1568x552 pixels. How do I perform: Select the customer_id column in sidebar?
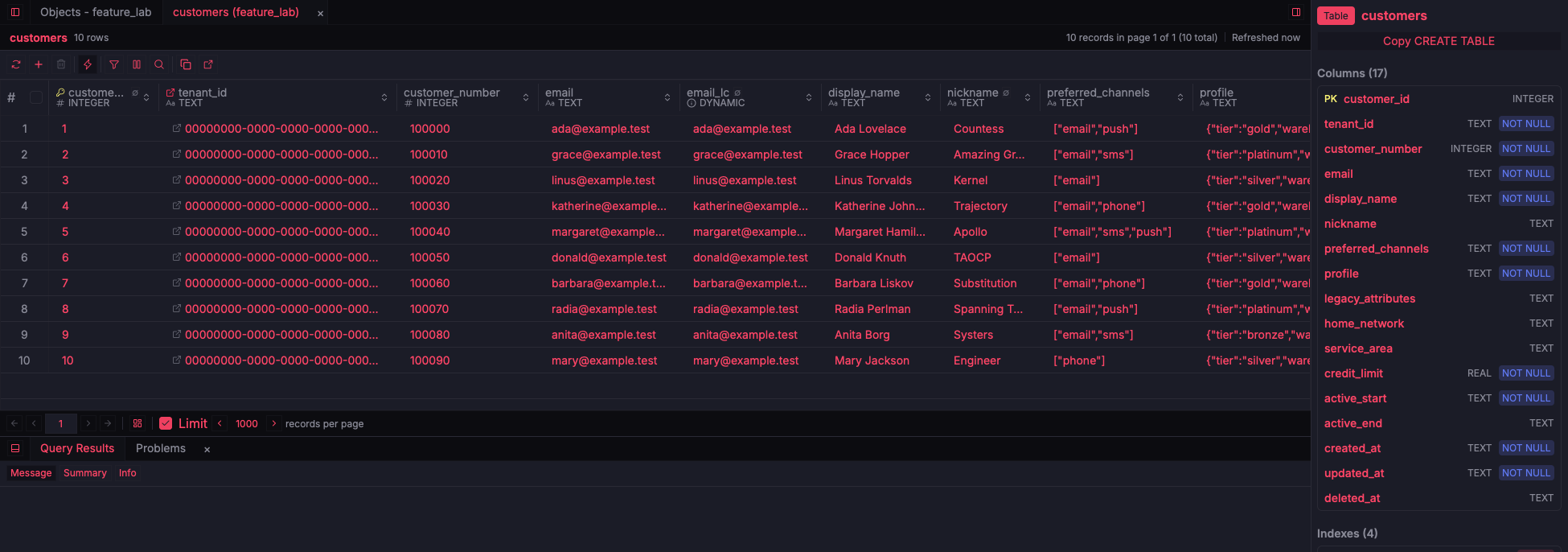1439,99
